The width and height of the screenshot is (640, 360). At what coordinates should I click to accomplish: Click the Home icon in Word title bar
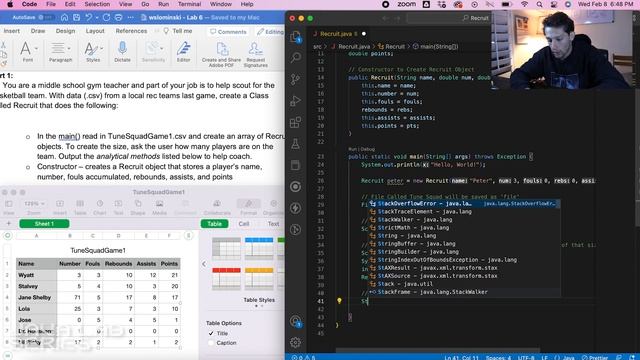point(64,18)
